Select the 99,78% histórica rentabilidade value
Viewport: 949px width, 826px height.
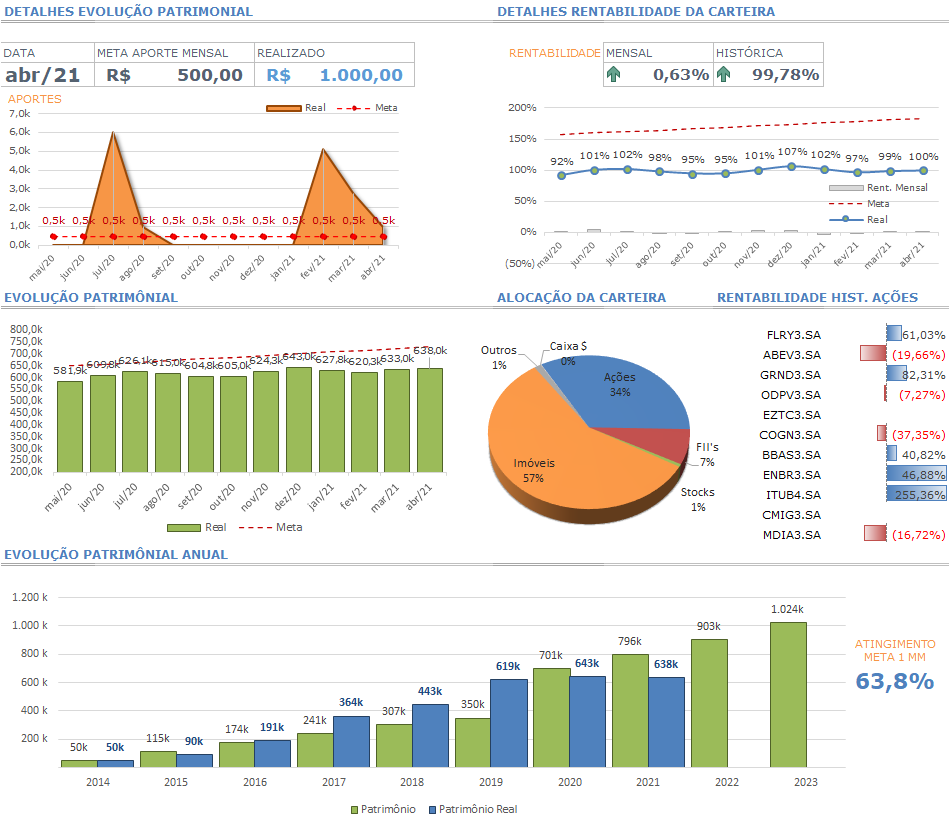click(x=786, y=74)
